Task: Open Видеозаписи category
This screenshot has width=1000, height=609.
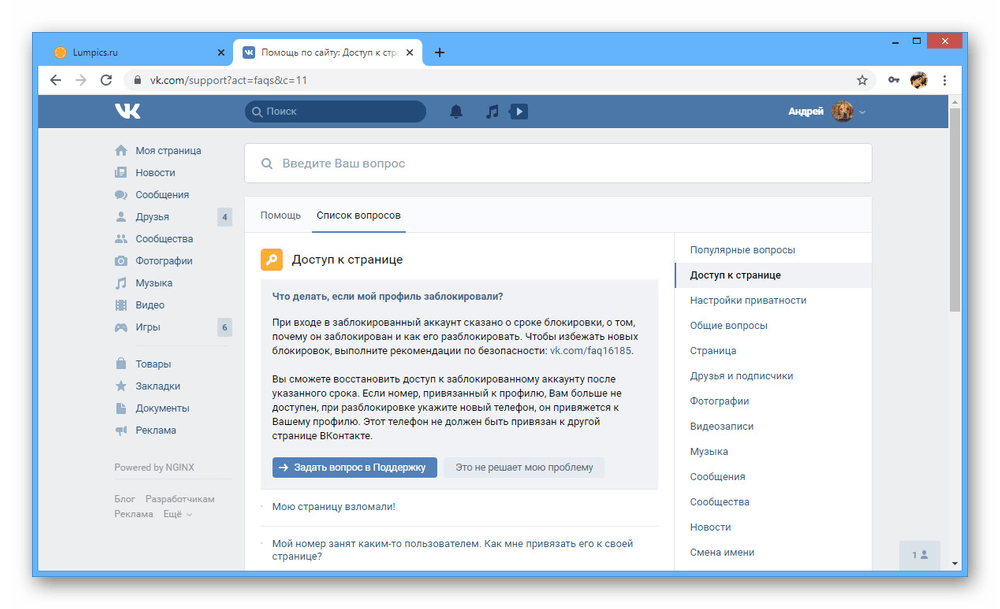Action: click(721, 426)
